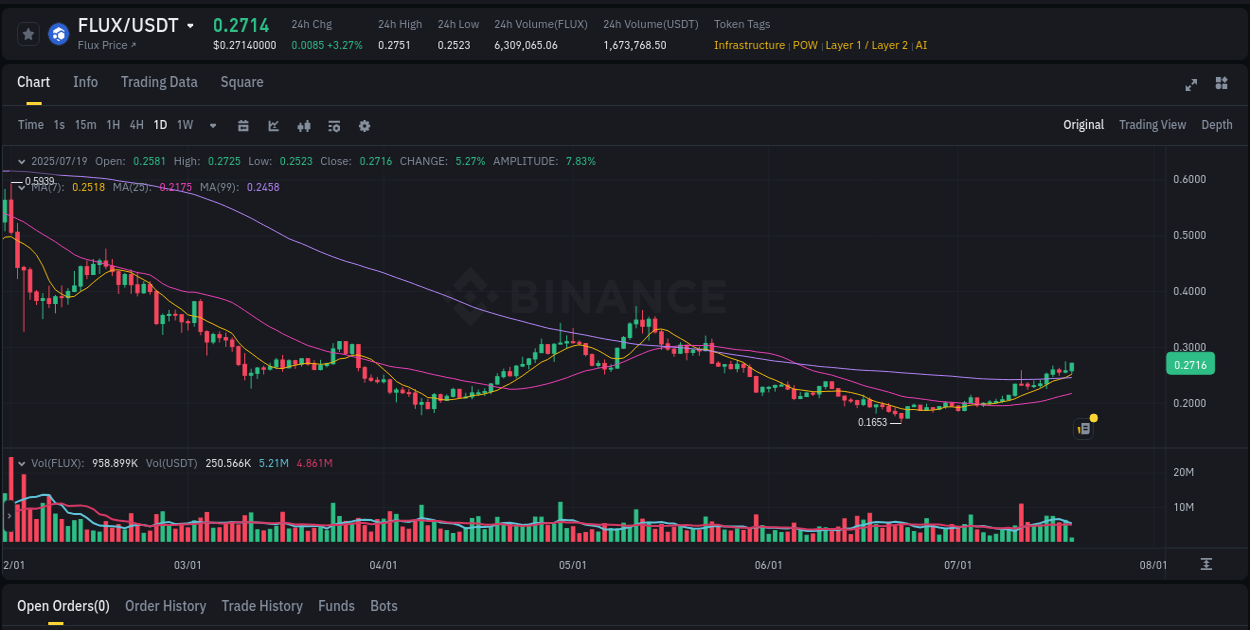This screenshot has width=1250, height=630.
Task: Open the Order History tab
Action: (x=165, y=606)
